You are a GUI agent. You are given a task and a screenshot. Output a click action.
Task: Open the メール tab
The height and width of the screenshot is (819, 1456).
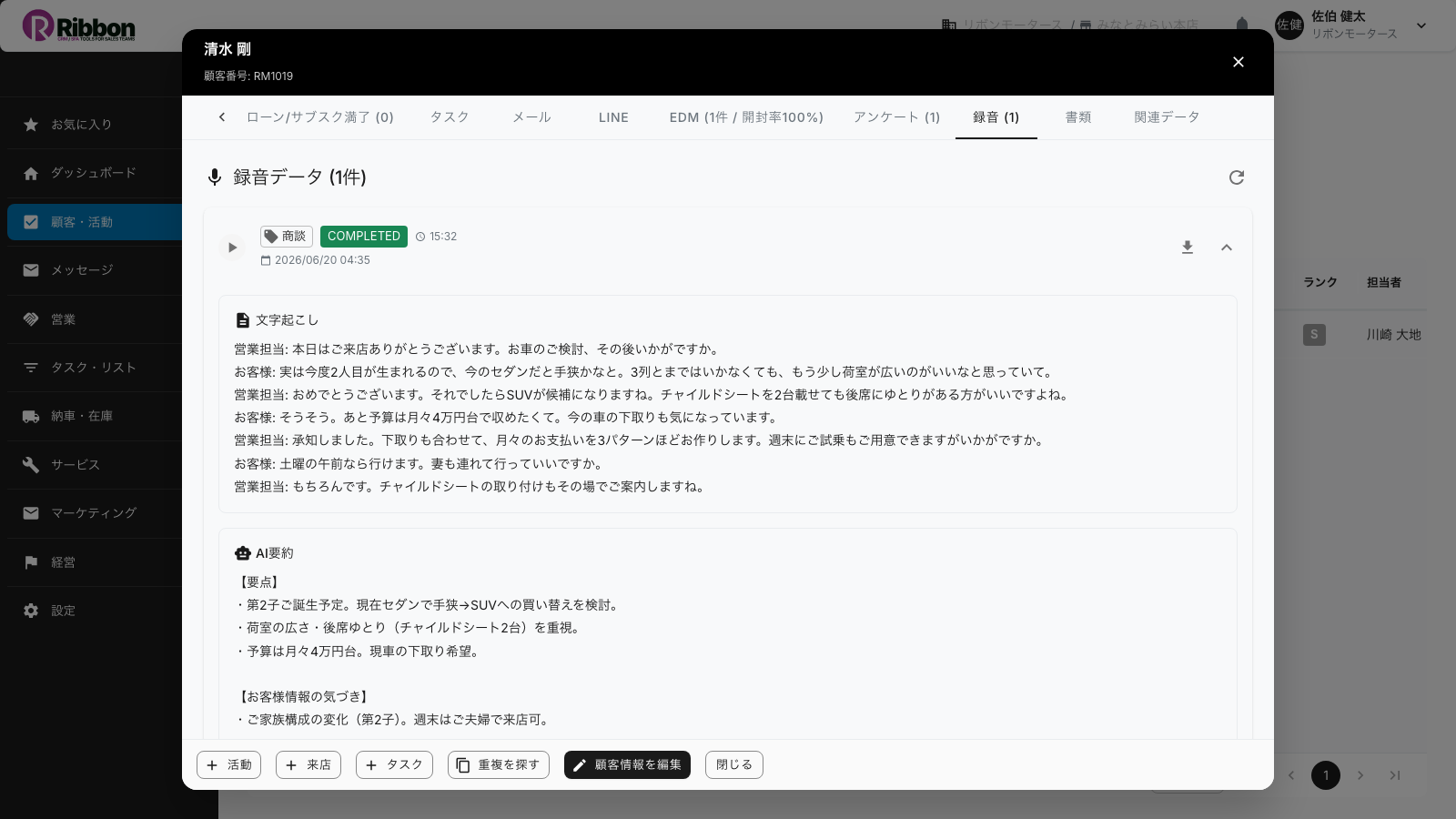tap(531, 117)
